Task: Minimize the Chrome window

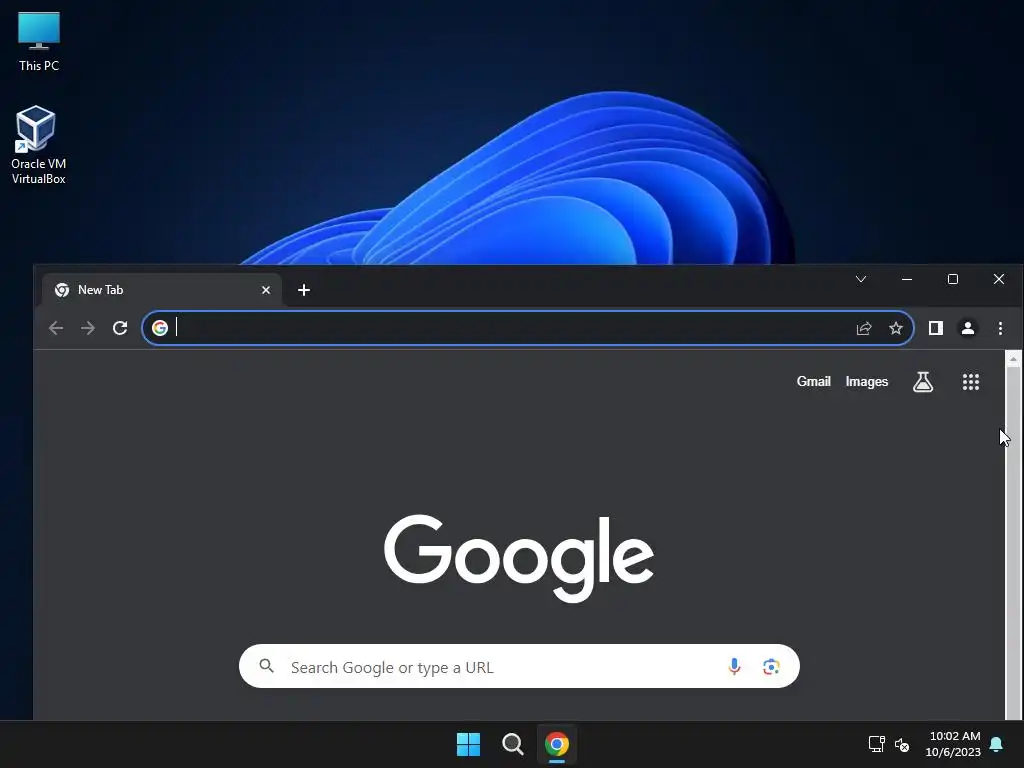Action: coord(906,280)
